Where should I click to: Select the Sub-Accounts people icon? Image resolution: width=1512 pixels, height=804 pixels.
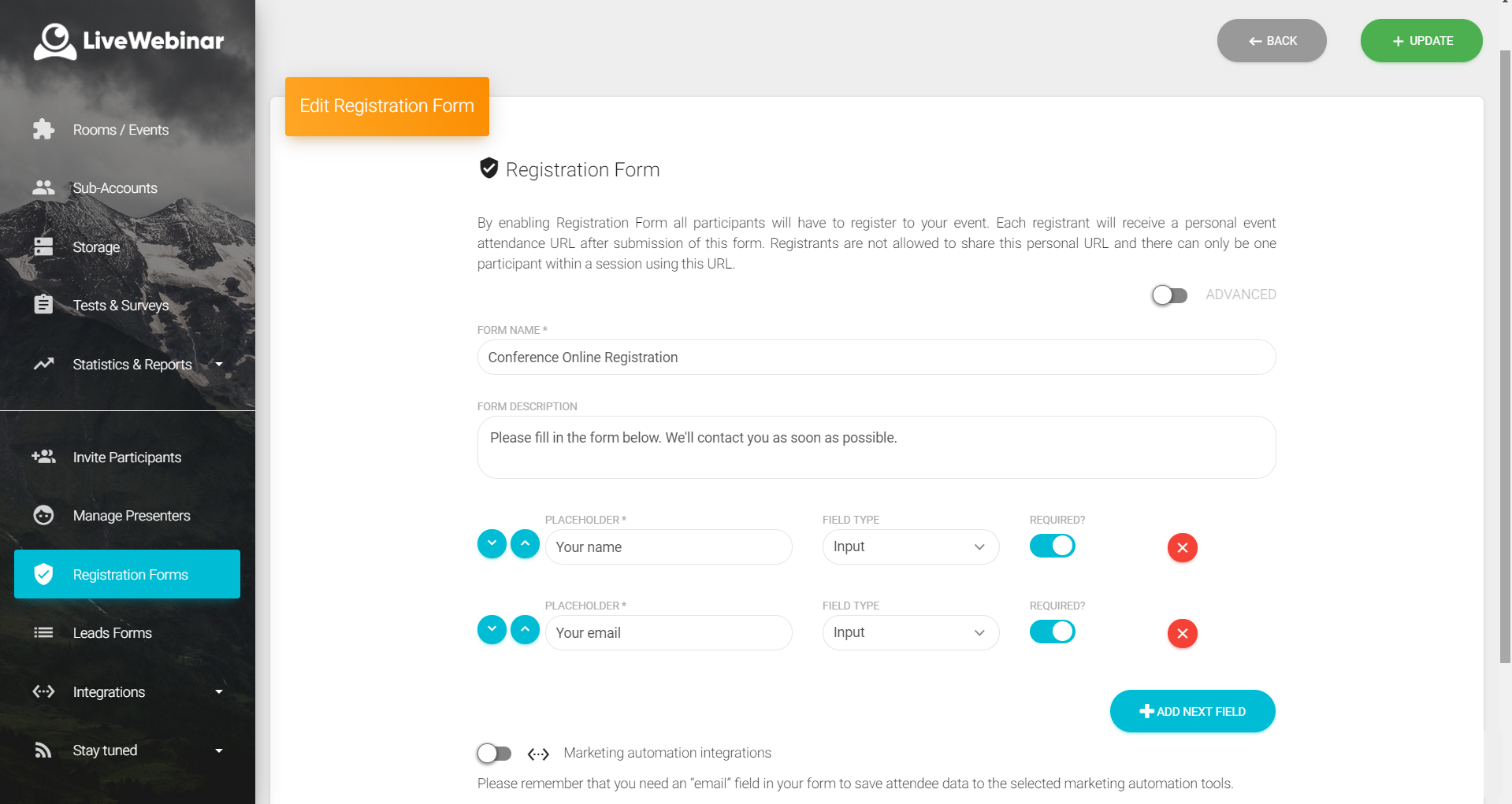[x=43, y=187]
